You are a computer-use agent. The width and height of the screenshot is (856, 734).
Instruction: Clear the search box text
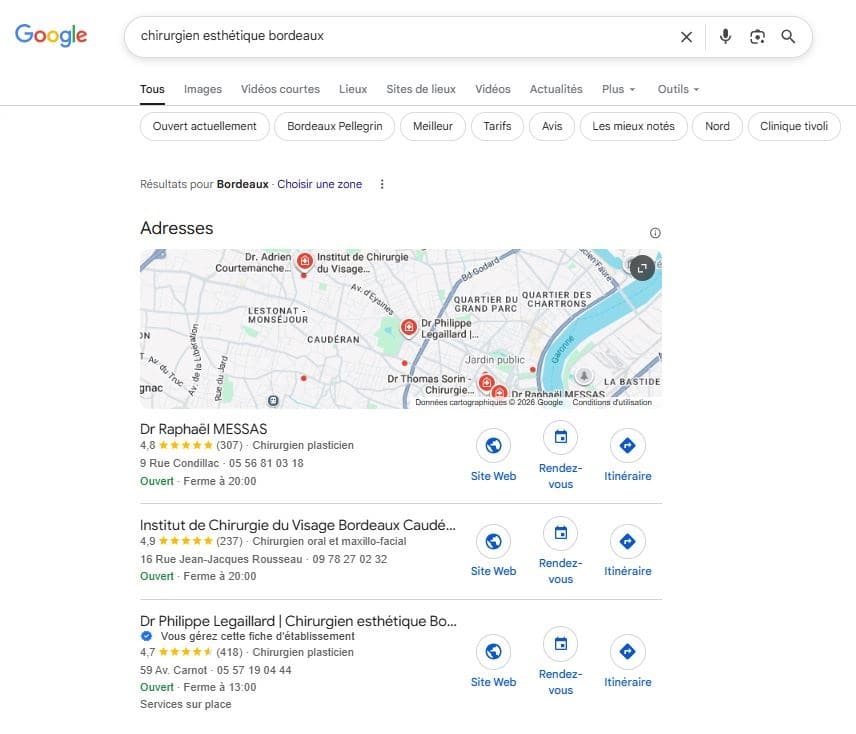pyautogui.click(x=686, y=37)
